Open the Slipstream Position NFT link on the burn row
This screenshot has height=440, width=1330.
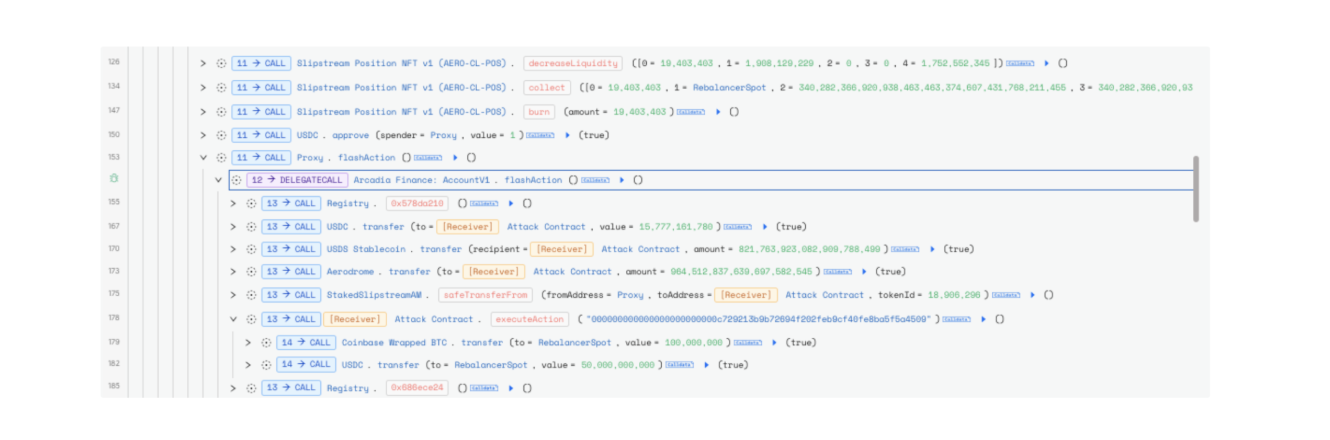(x=403, y=112)
